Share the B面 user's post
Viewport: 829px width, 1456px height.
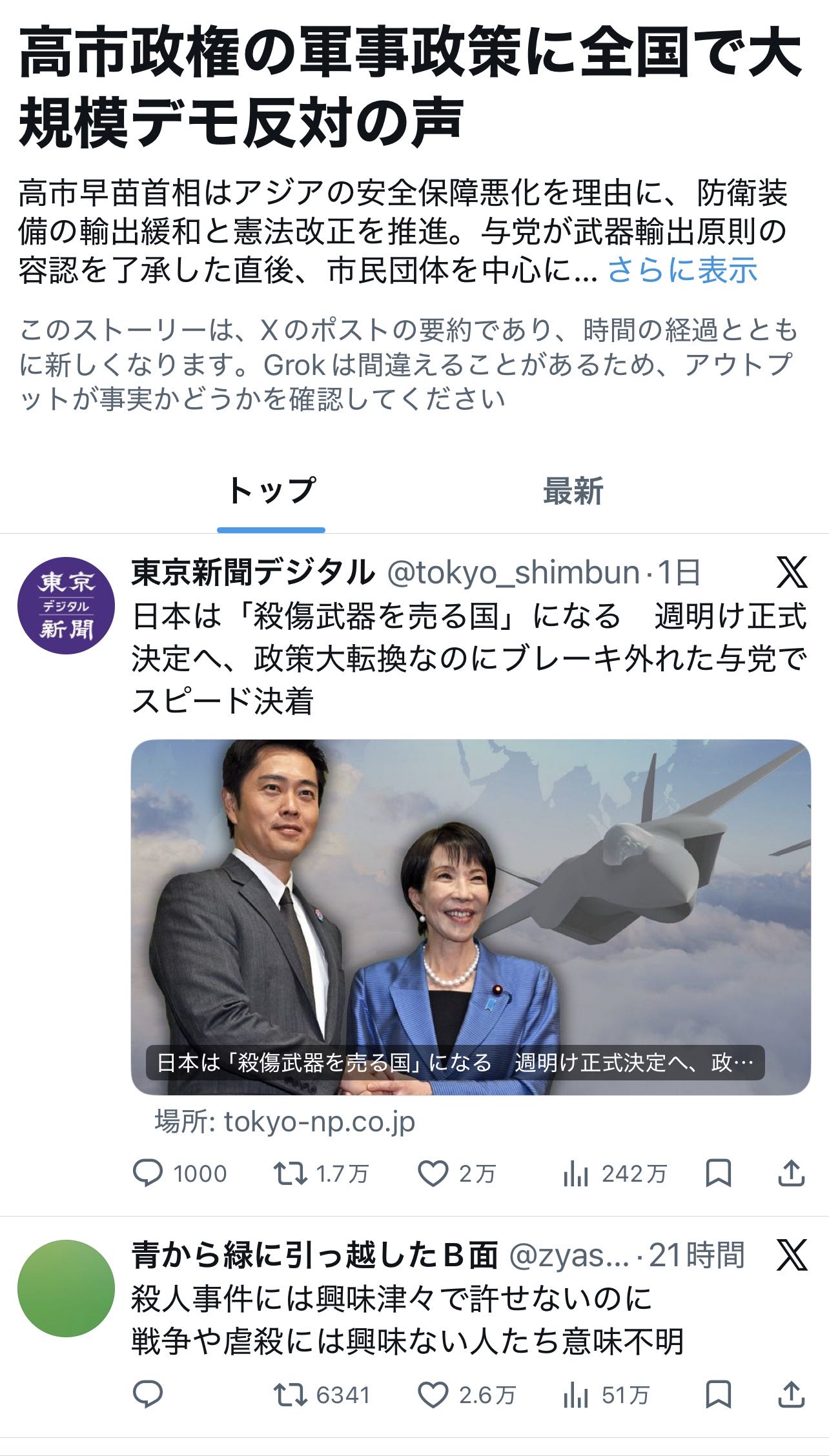coord(791,1395)
